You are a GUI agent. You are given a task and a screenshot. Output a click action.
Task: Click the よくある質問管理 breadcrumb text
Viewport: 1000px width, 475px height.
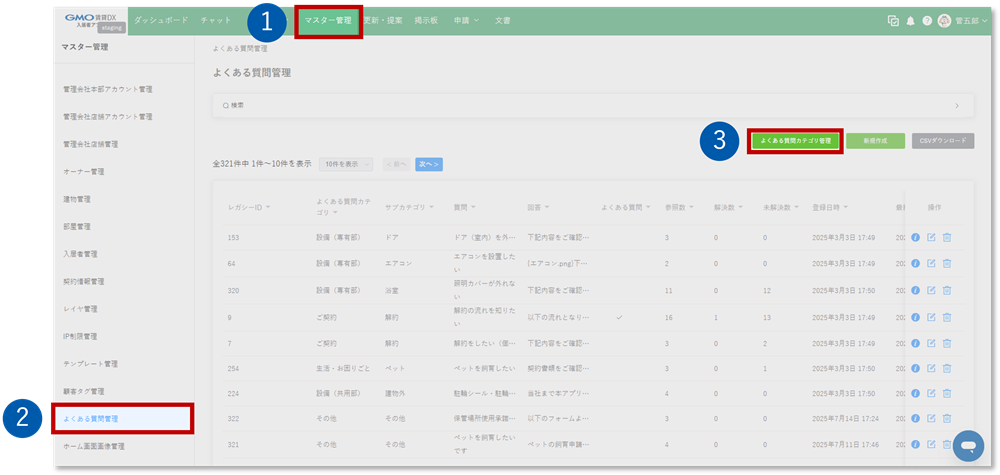tap(240, 48)
